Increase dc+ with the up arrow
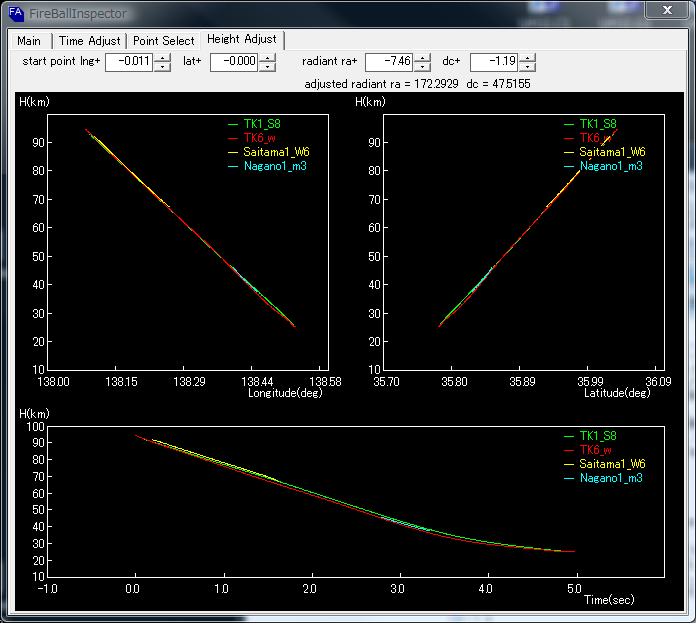Screen dimensions: 696x623 528,57
